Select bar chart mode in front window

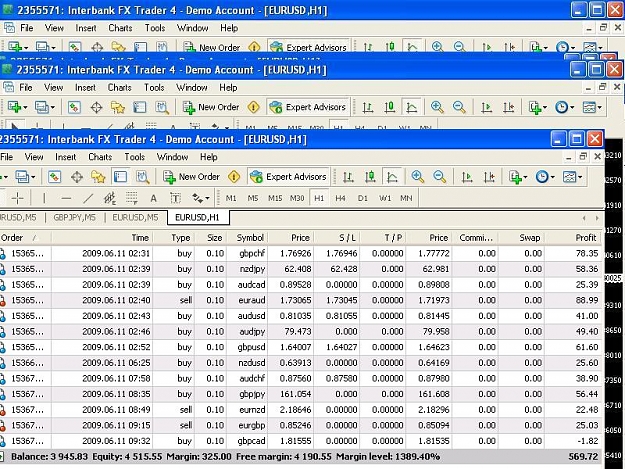point(348,177)
